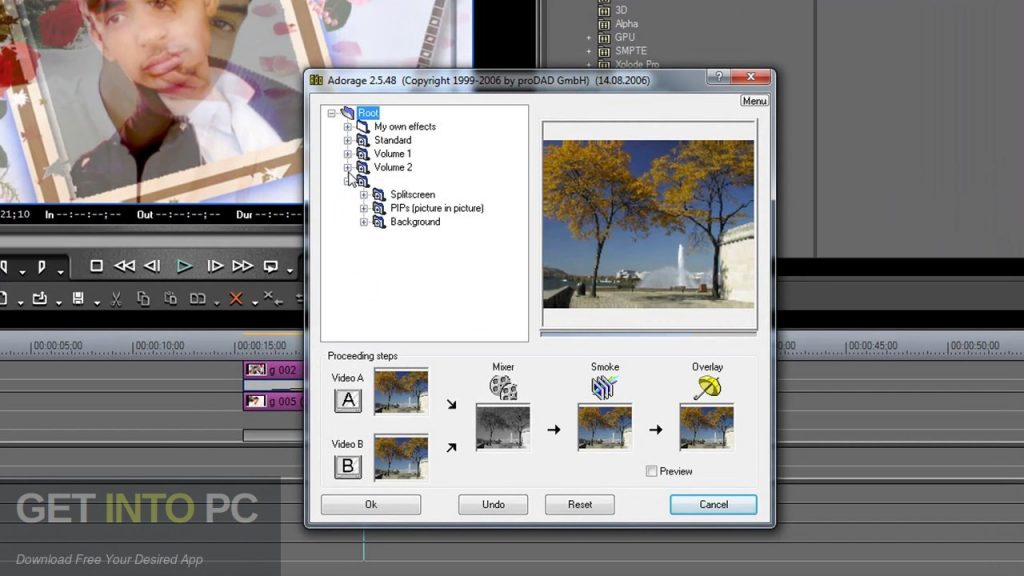Click the help question mark in the title bar

(x=718, y=76)
